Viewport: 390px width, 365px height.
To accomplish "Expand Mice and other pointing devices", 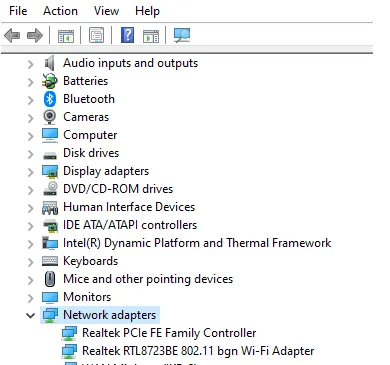I will 31,280.
